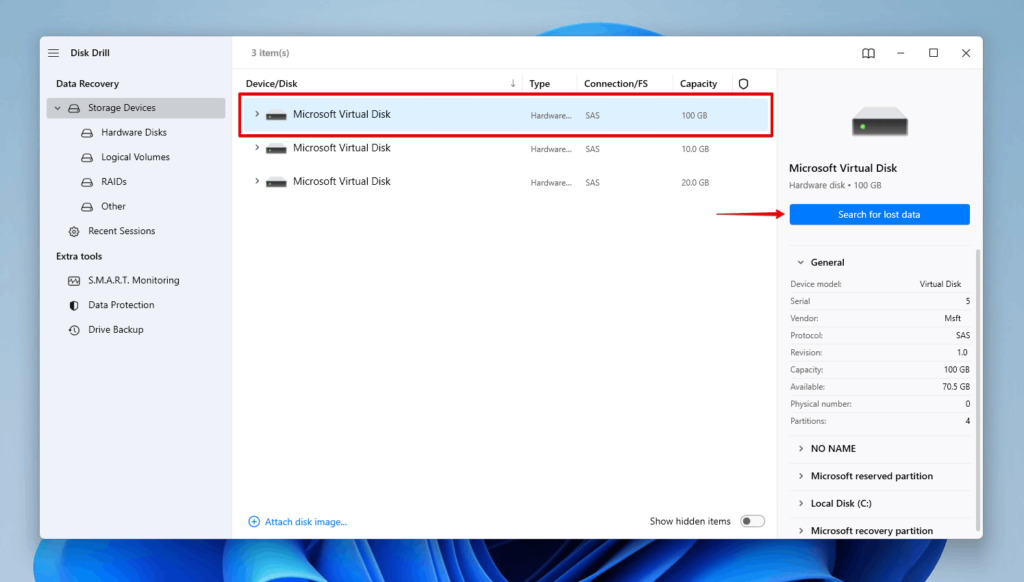This screenshot has height=582, width=1024.
Task: Open the Attach disk image link
Action: tap(297, 521)
